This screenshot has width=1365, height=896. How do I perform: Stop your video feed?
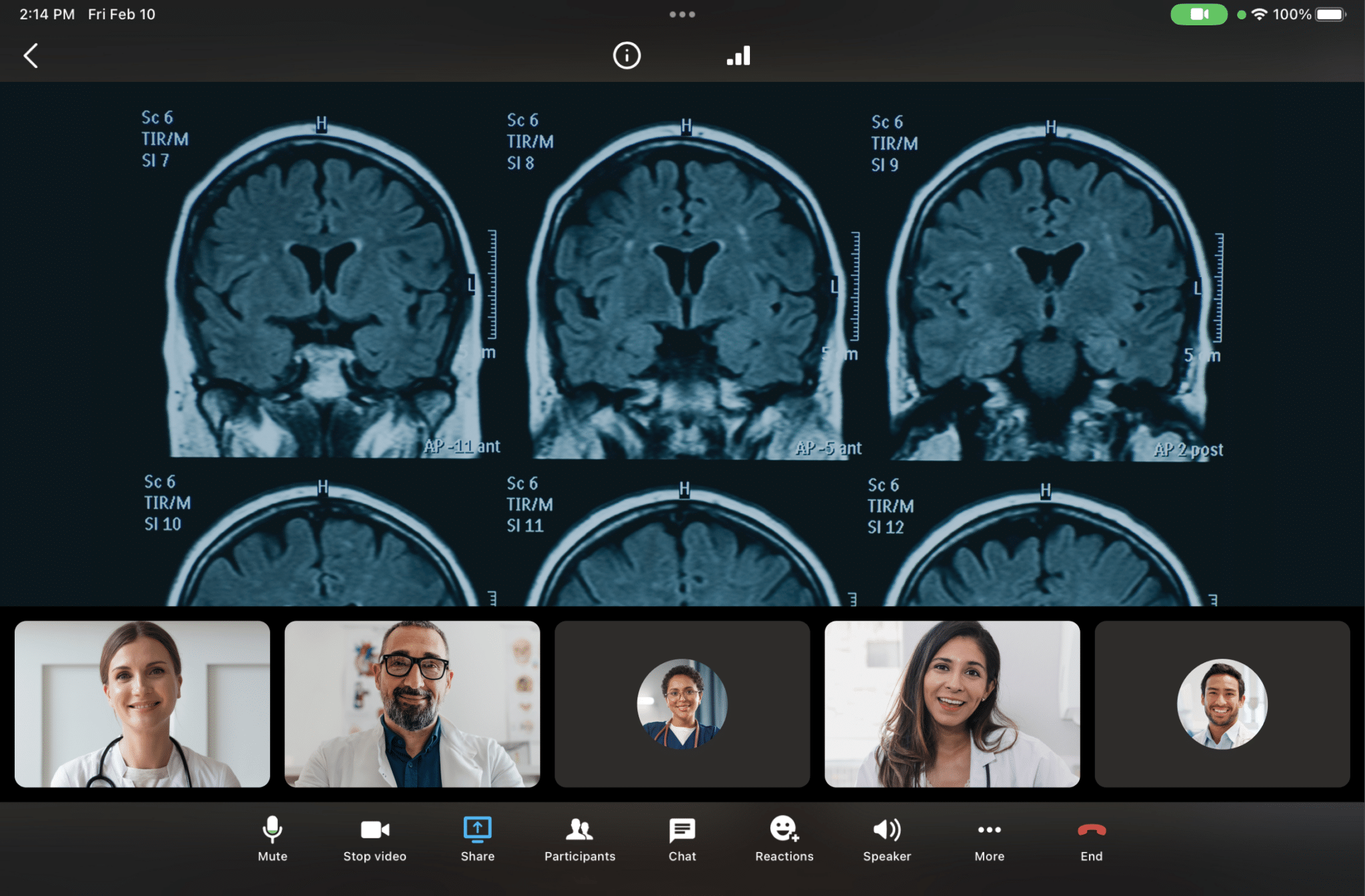click(x=375, y=839)
